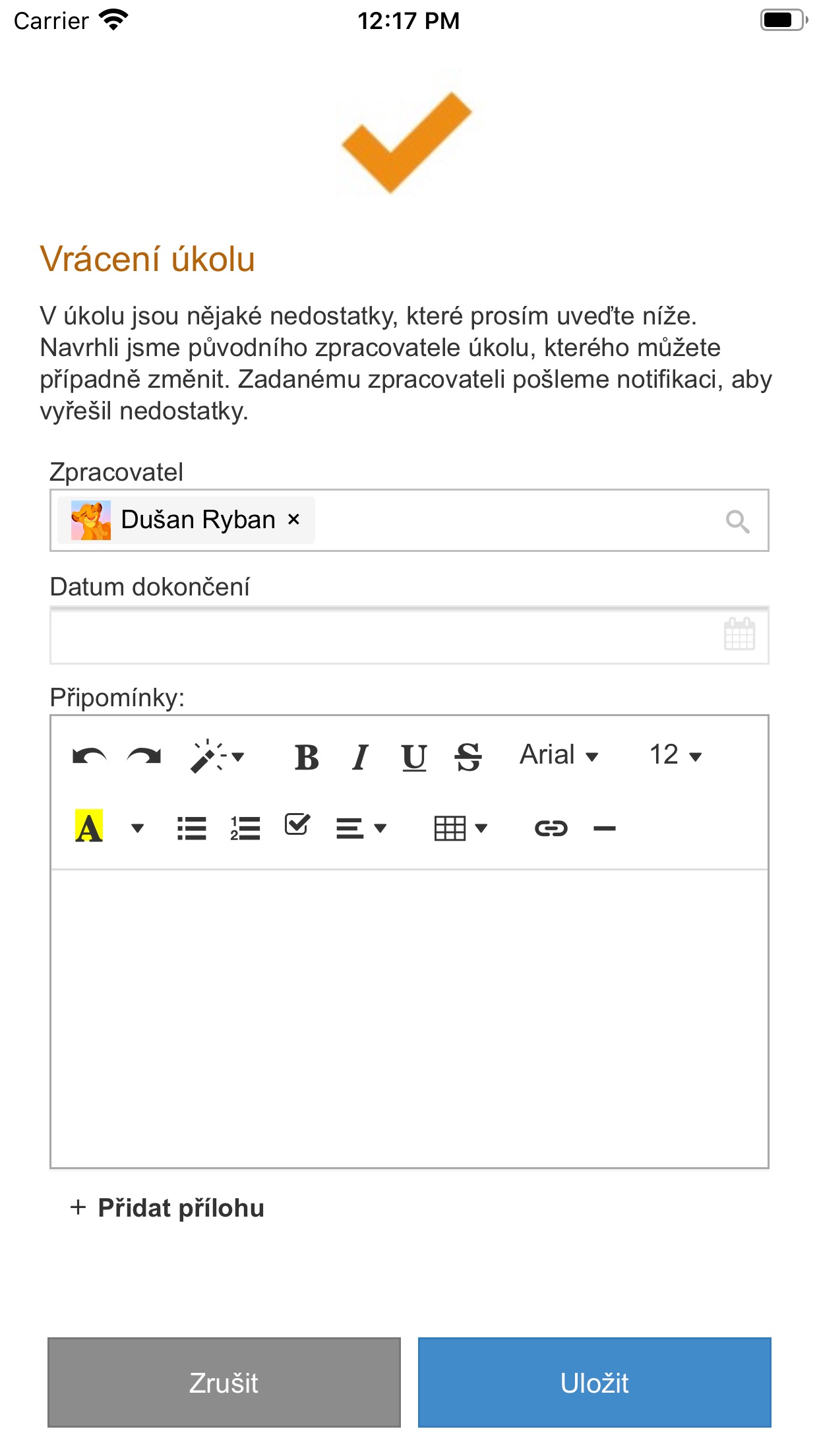Screen dimensions: 819x1456
Task: Remove Dušan Ryban from Zpracovatel
Action: pos(294,520)
